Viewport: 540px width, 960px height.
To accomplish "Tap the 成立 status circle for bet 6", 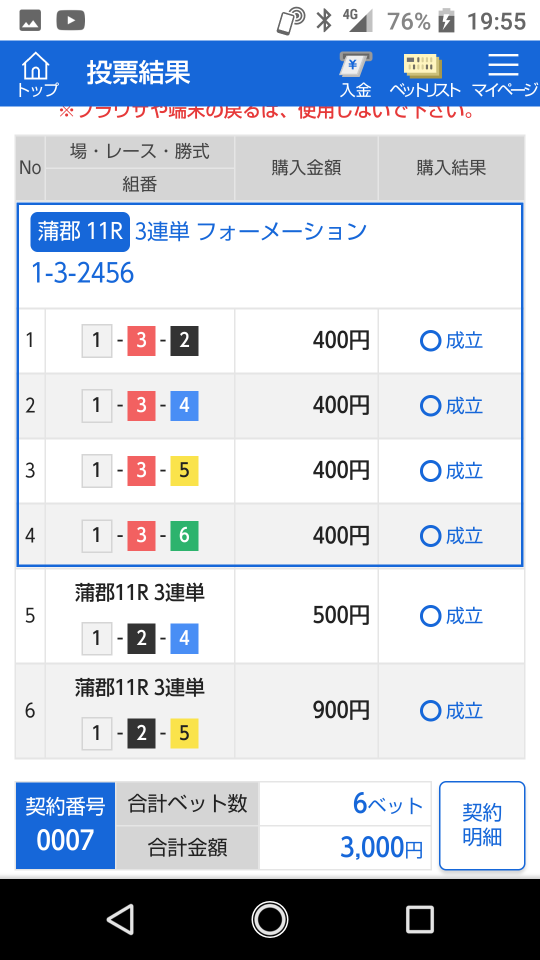I will click(430, 711).
